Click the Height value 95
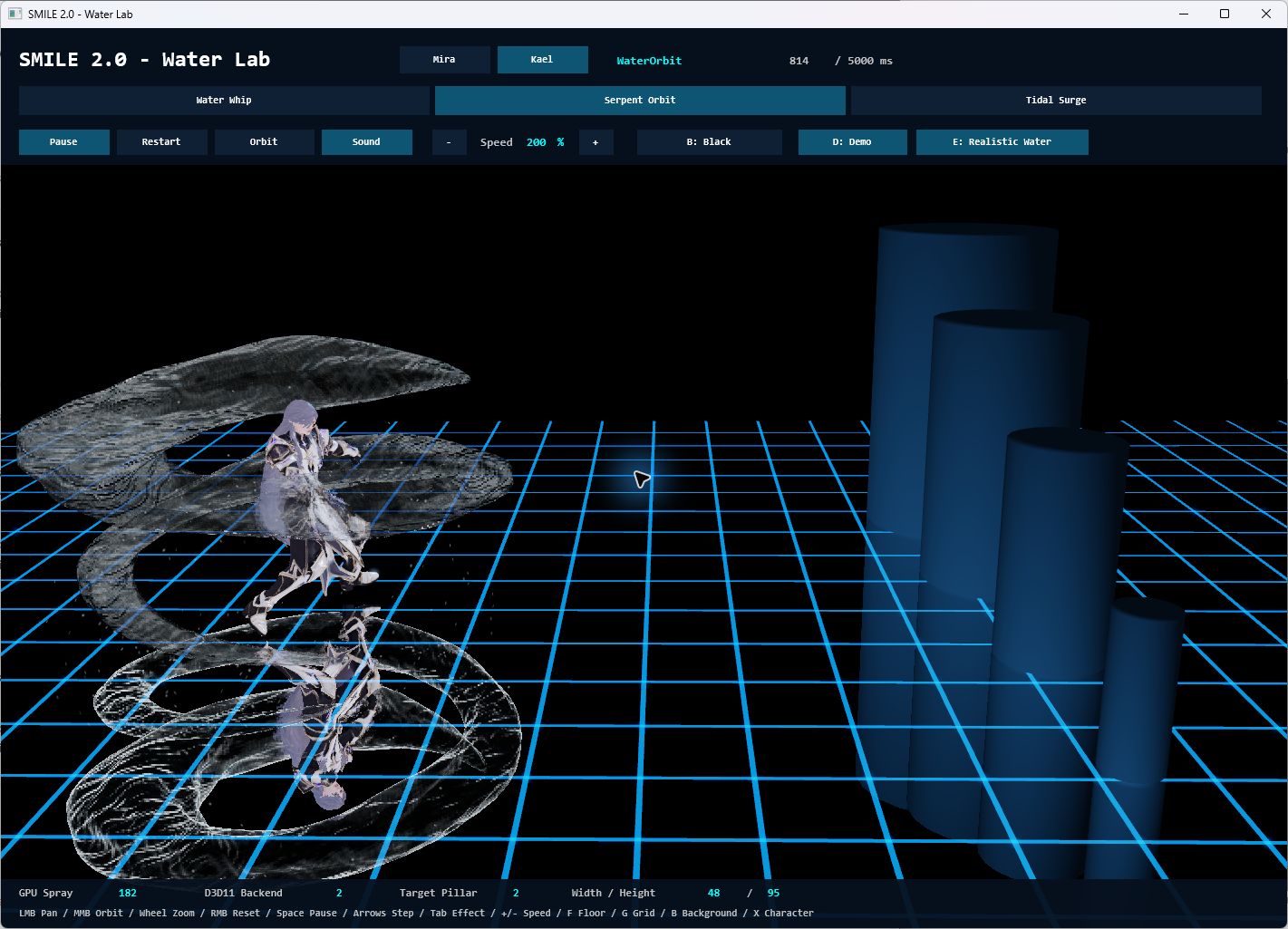Image resolution: width=1288 pixels, height=929 pixels. [x=773, y=893]
